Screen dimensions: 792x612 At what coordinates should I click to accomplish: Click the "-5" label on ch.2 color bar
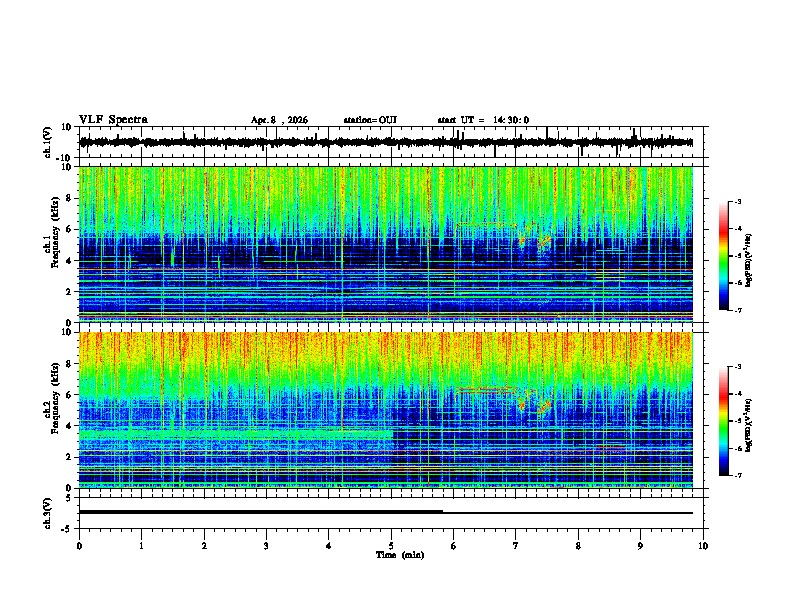pyautogui.click(x=738, y=421)
